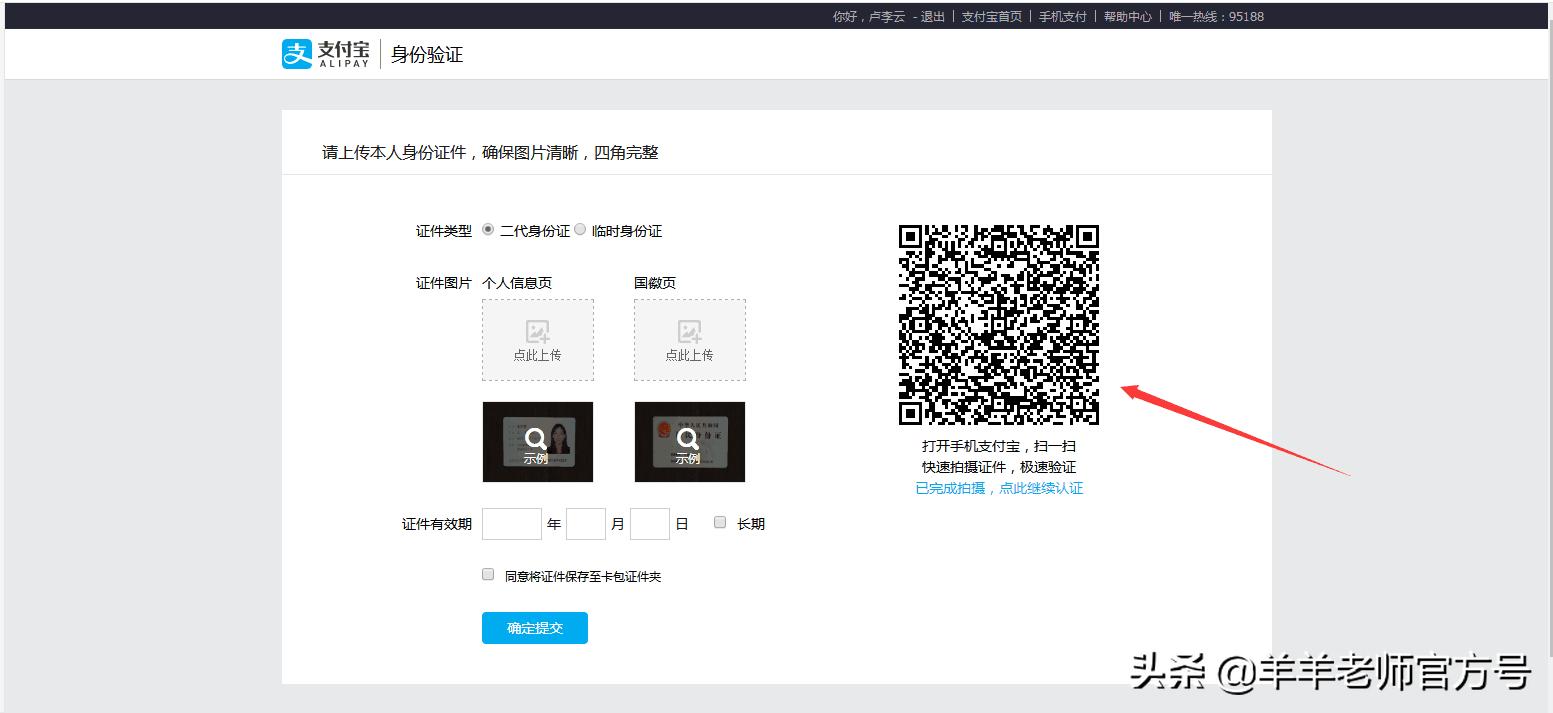1553x713 pixels.
Task: Check the 长期 validity checkbox
Action: [719, 522]
